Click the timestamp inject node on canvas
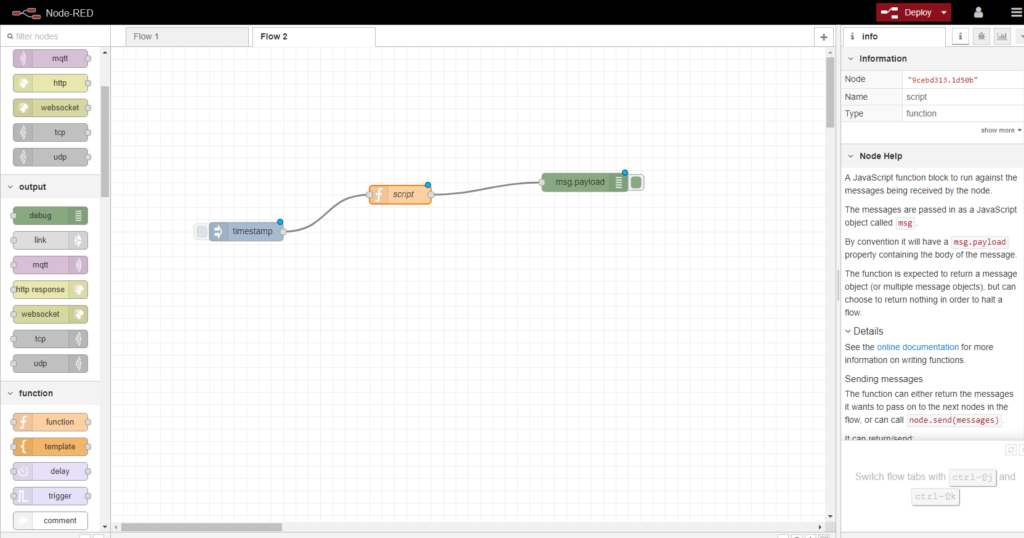Image resolution: width=1024 pixels, height=538 pixels. [x=247, y=231]
